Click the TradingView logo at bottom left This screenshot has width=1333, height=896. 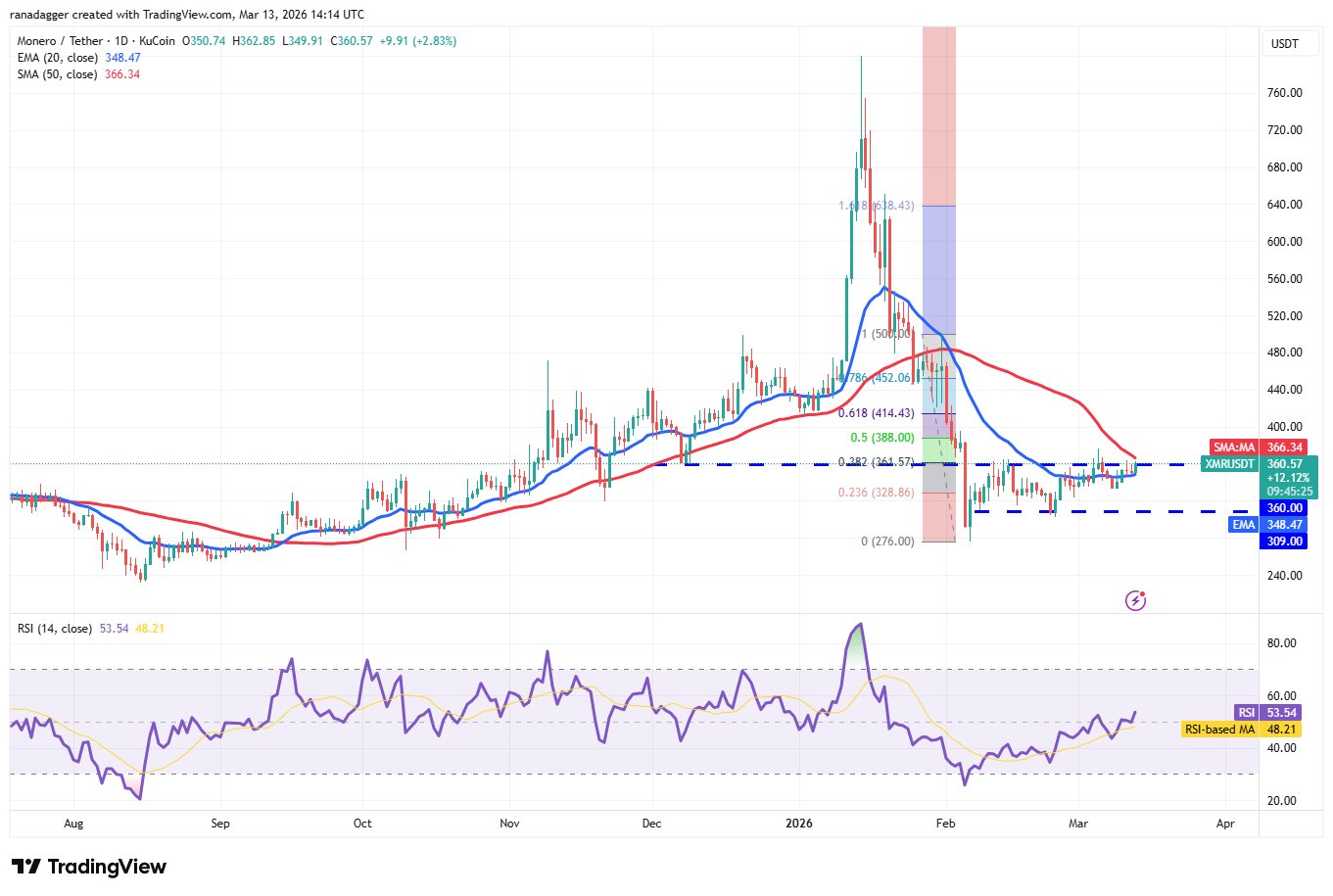(x=89, y=867)
